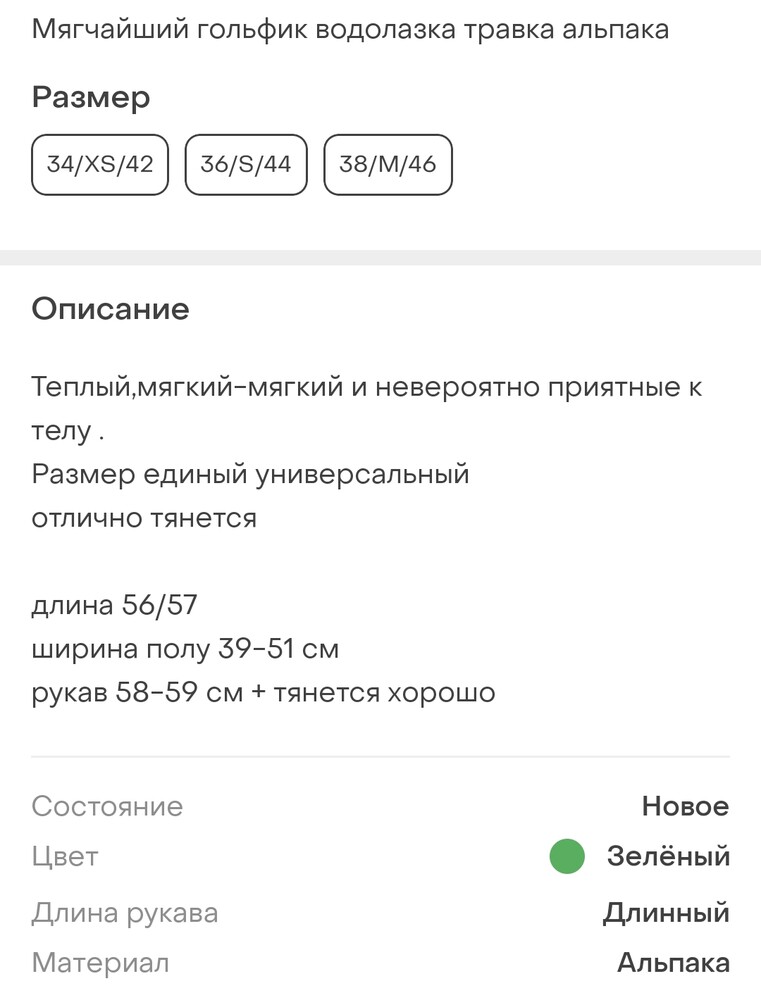The width and height of the screenshot is (761, 1000).
Task: Click the Описание section heading
Action: [x=110, y=309]
